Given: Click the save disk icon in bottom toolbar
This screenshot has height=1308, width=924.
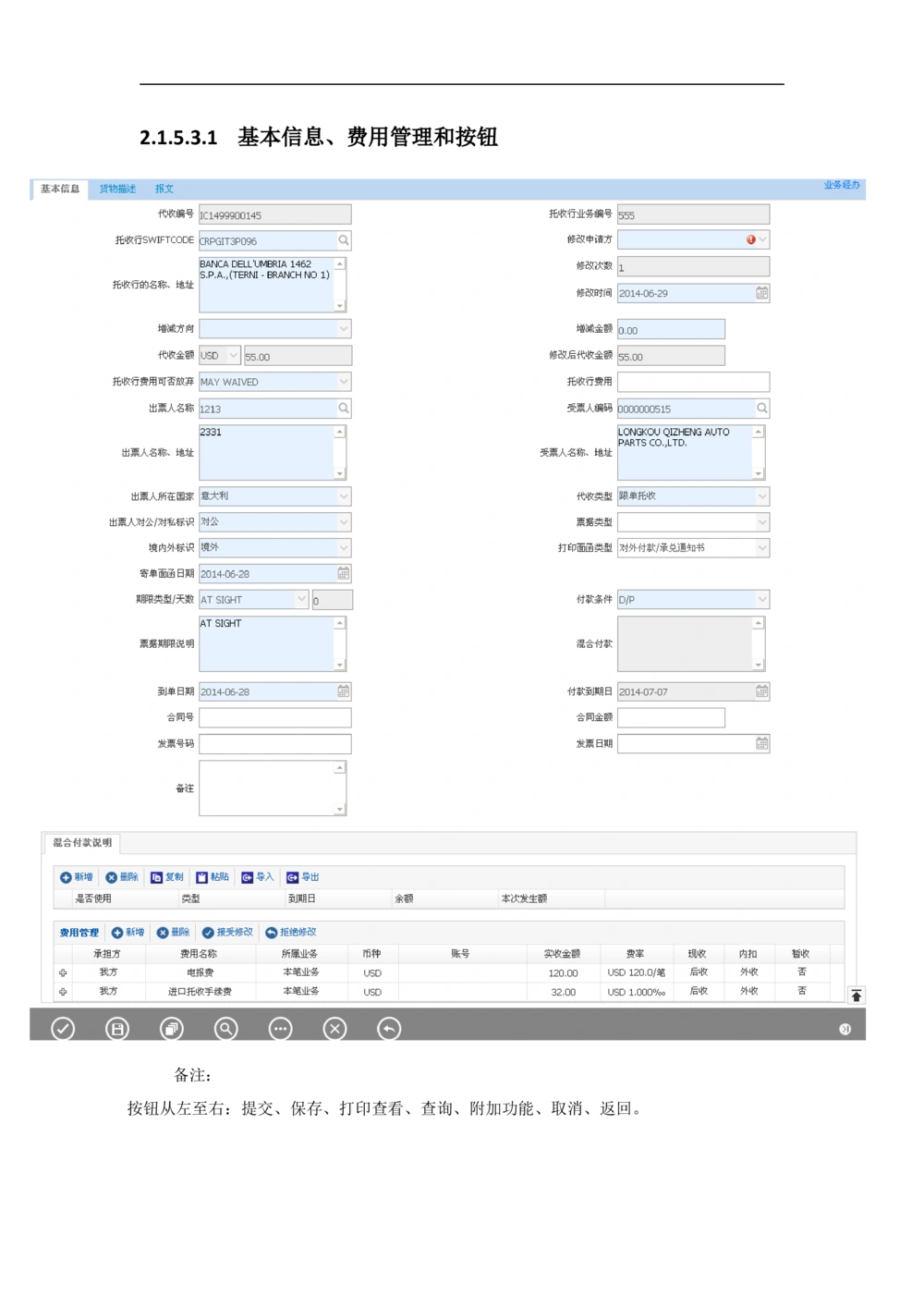Looking at the screenshot, I should (x=117, y=1029).
